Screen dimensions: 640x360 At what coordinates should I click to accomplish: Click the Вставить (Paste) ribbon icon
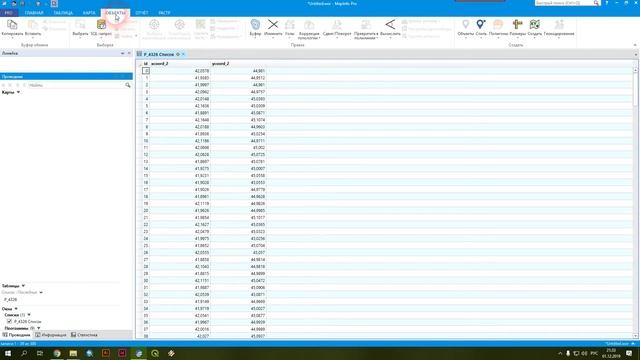[33, 24]
